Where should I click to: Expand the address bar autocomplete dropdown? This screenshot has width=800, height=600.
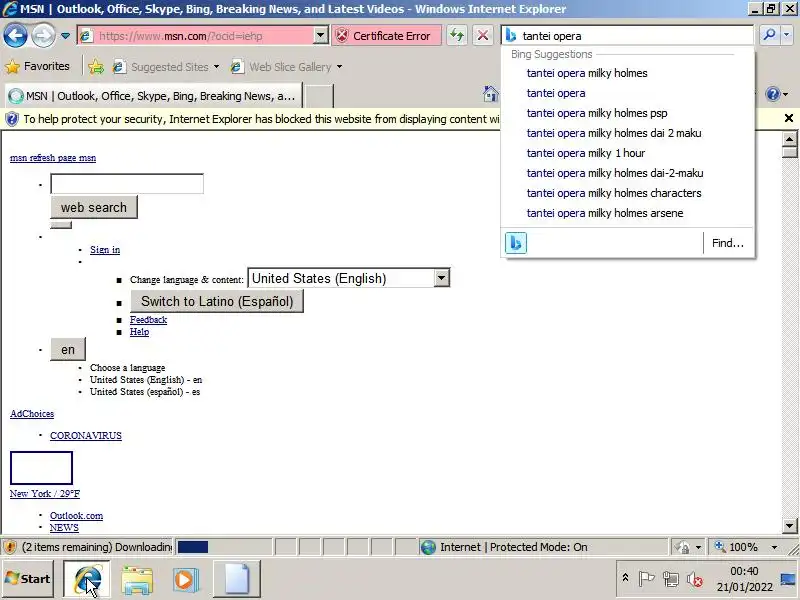[x=320, y=36]
